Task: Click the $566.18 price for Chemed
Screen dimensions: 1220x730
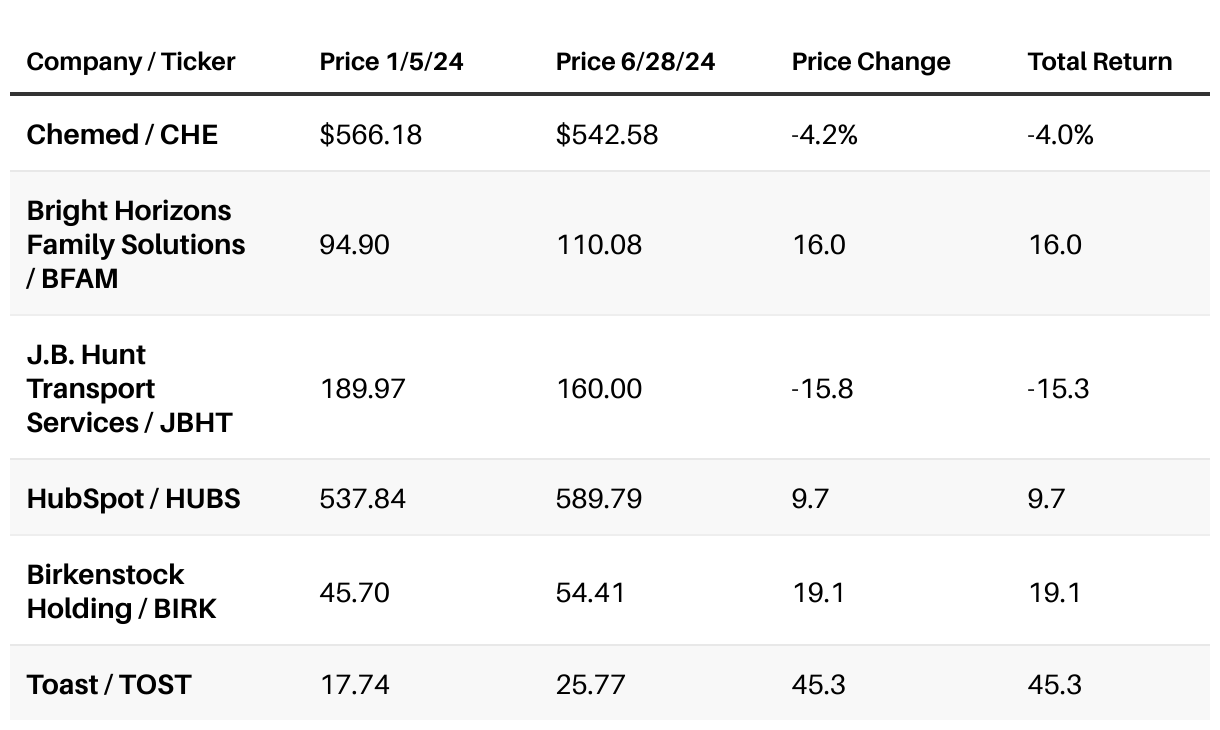Action: [371, 134]
